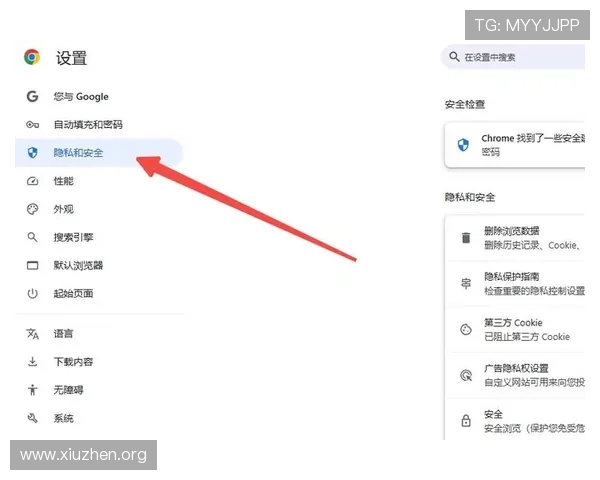Click the accessibility figure icon for 无障碍
600x480 pixels.
pyautogui.click(x=33, y=390)
